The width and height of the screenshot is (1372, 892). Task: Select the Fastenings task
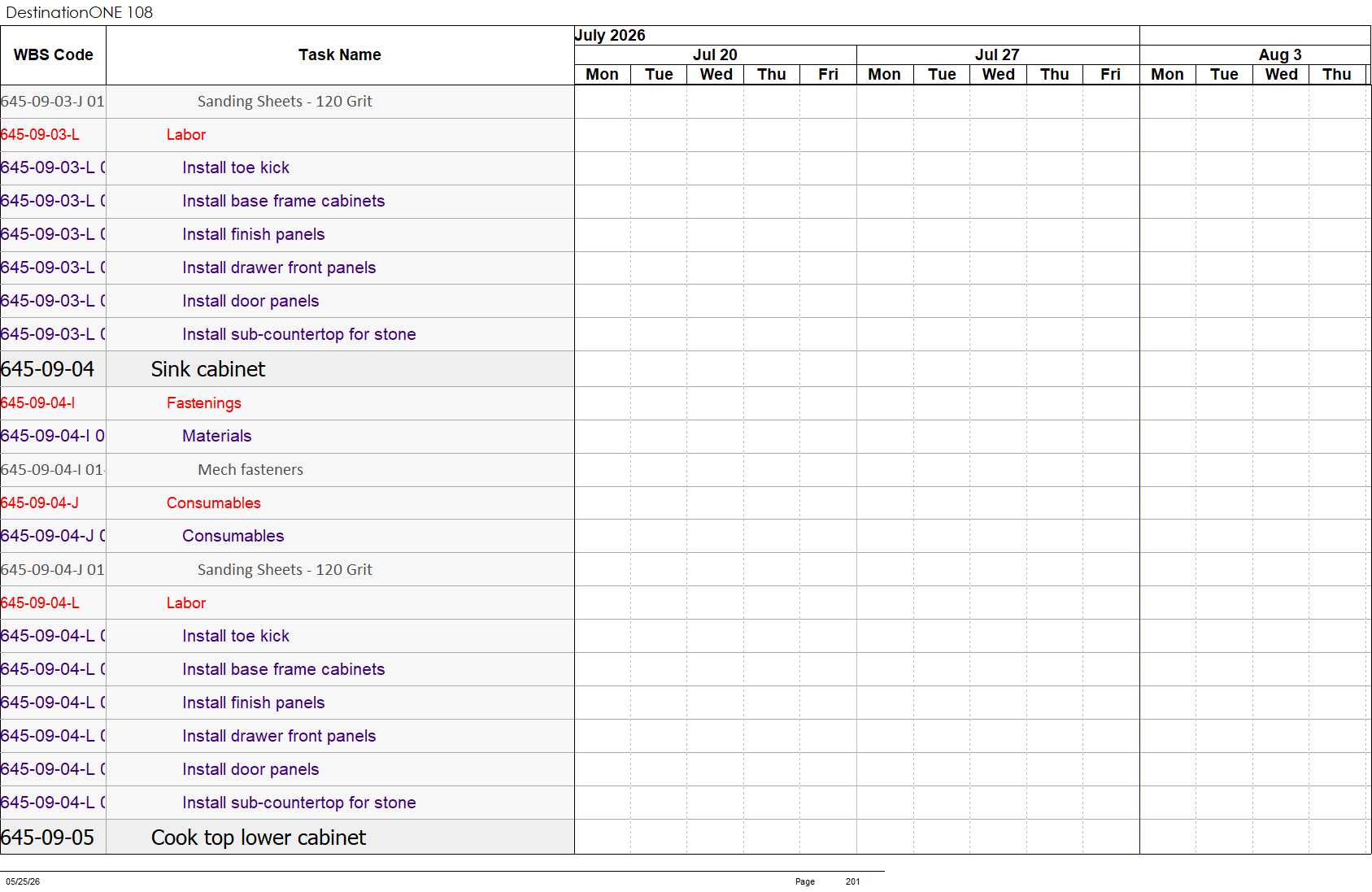click(203, 403)
